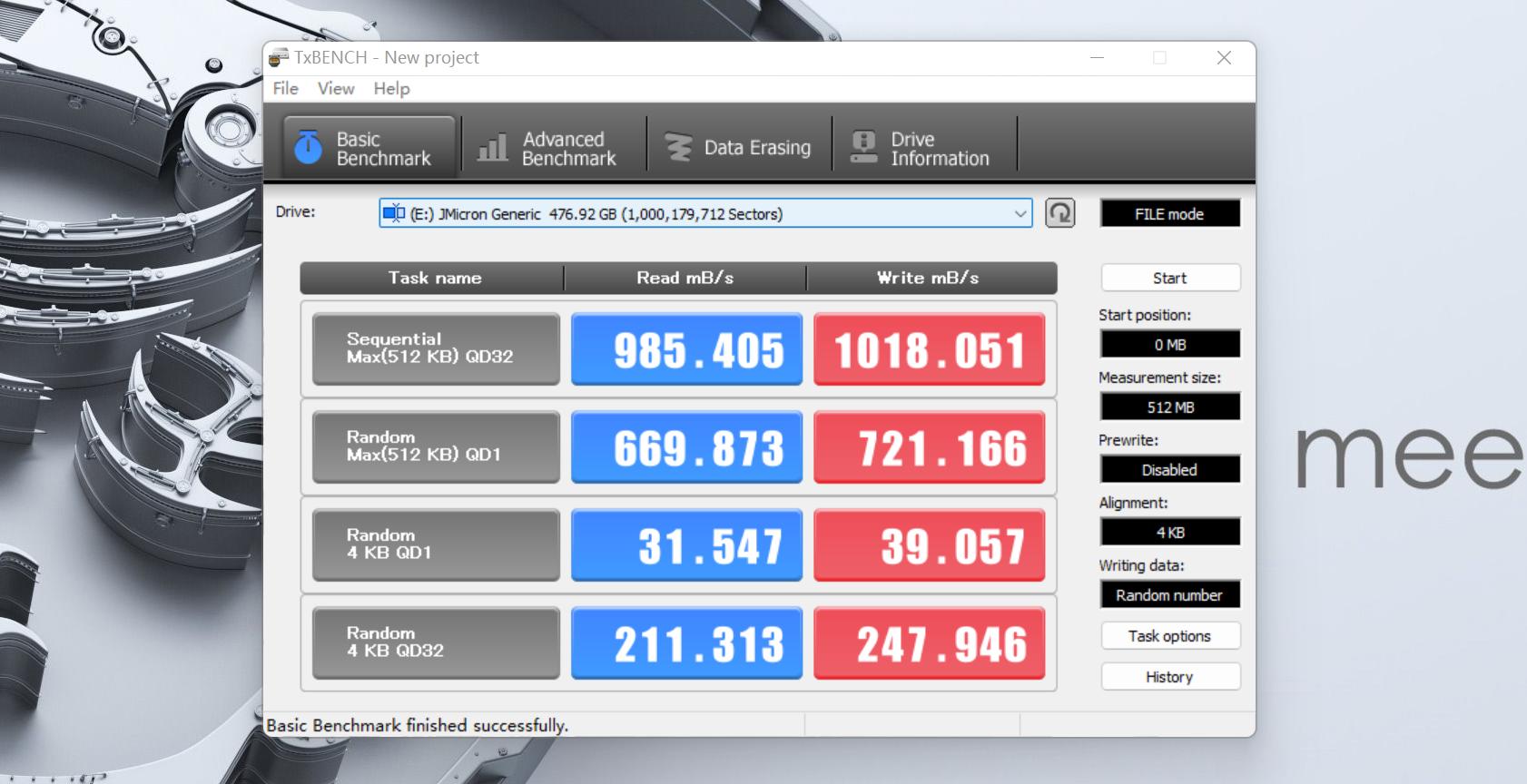Switch to the Advanced Benchmark tab

click(554, 147)
